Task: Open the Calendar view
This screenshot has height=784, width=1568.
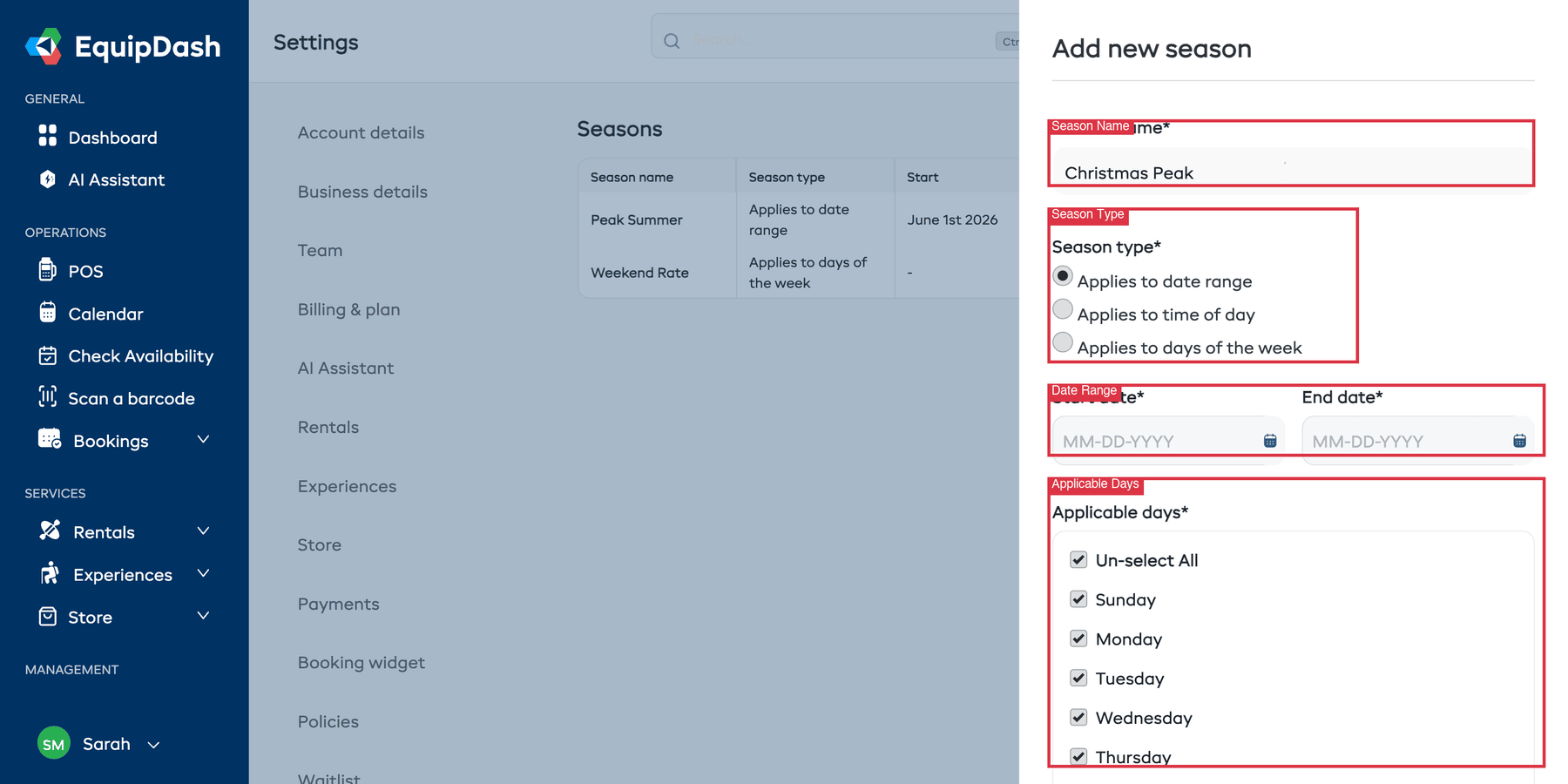Action: 105,314
